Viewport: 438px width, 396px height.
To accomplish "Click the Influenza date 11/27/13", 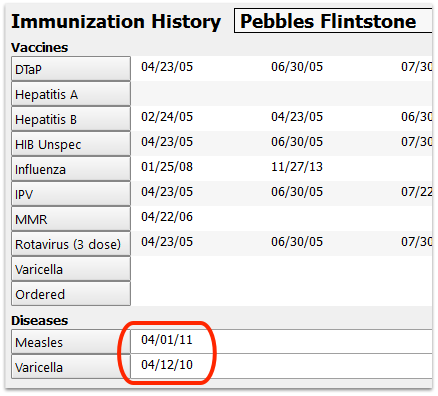I will pos(297,167).
